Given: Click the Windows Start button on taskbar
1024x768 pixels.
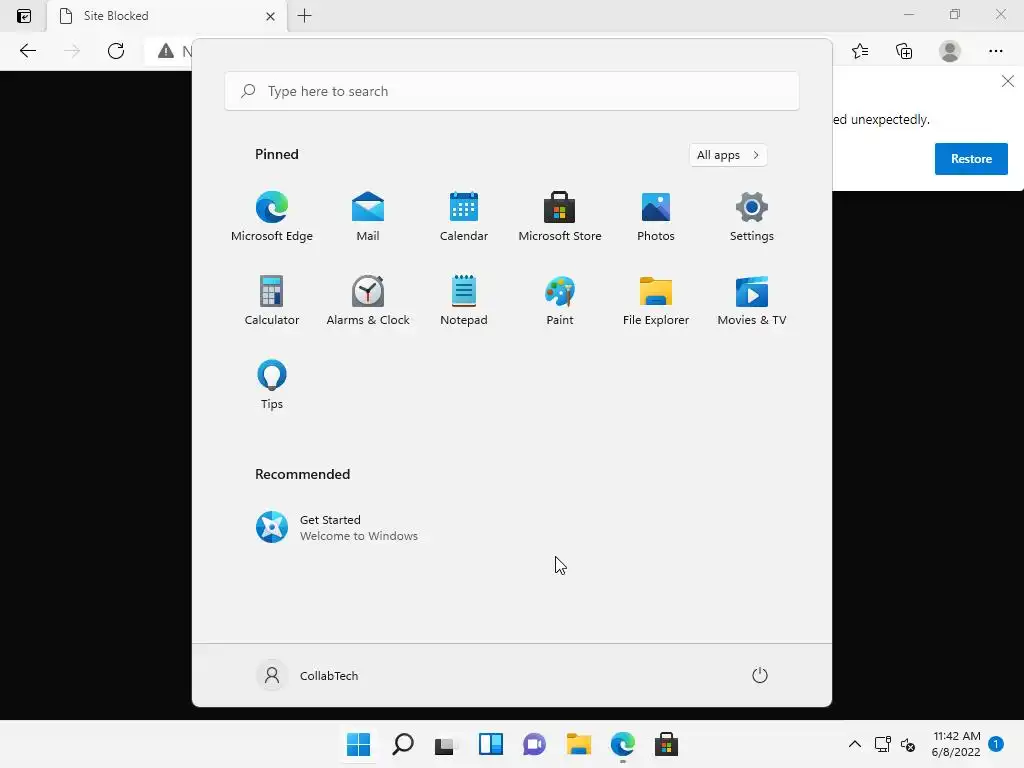Looking at the screenshot, I should [359, 744].
